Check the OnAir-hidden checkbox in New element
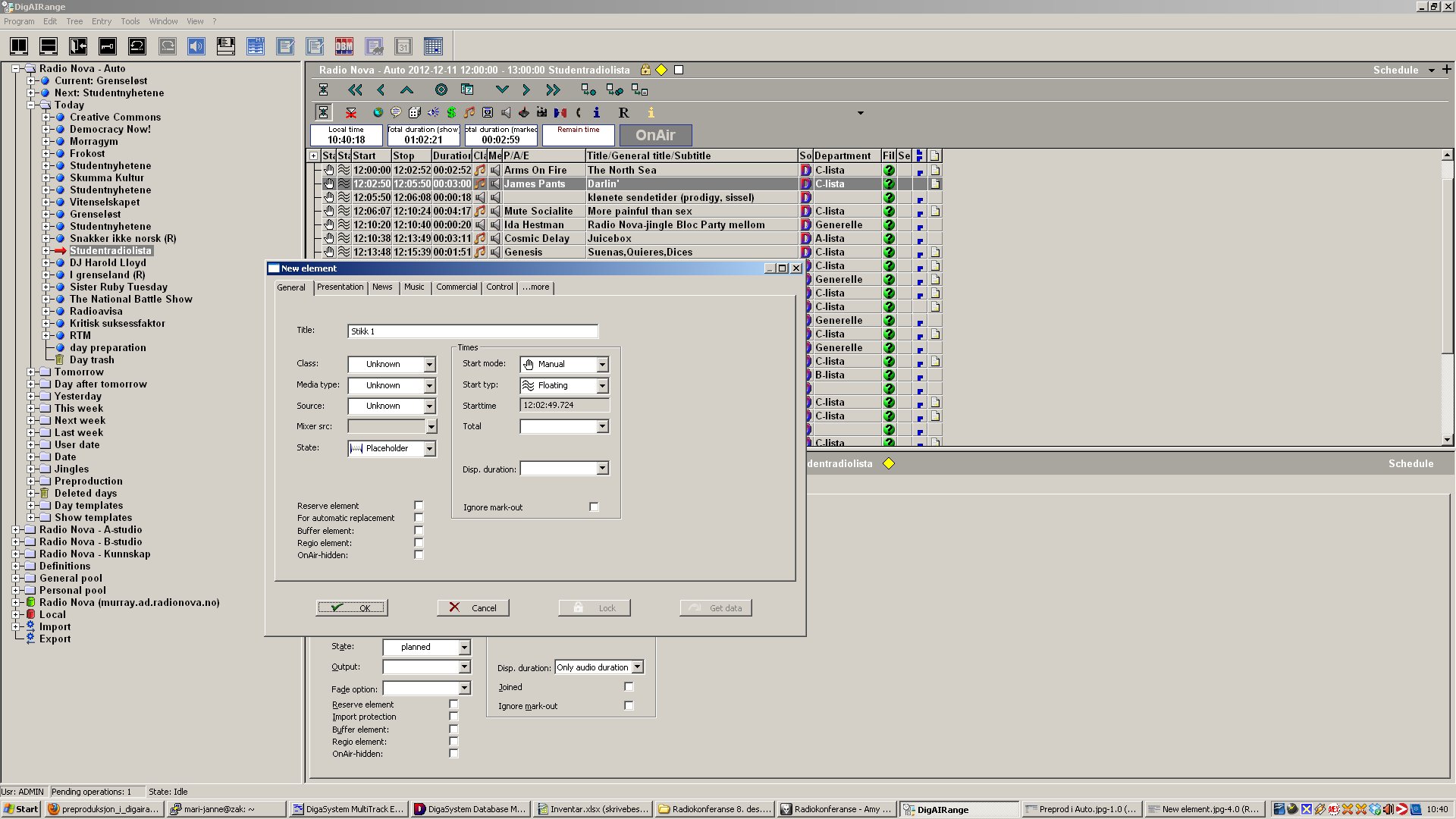Viewport: 1456px width, 819px height. pyautogui.click(x=419, y=555)
